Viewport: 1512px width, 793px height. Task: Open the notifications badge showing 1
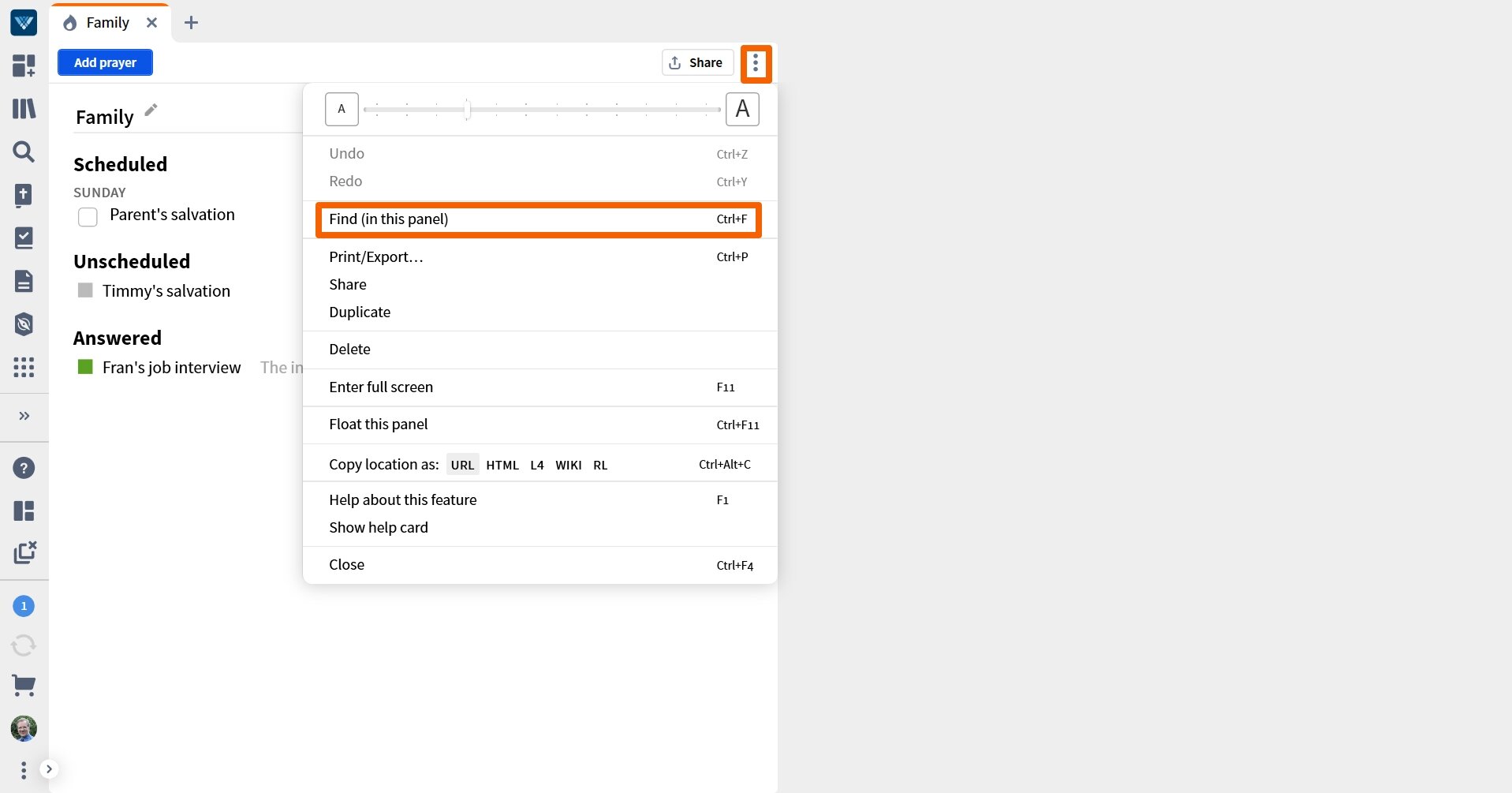coord(24,606)
